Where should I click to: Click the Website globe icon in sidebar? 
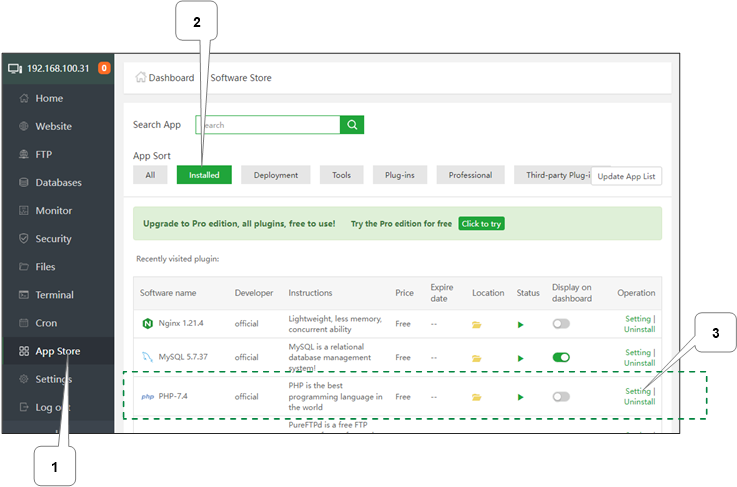tap(24, 126)
